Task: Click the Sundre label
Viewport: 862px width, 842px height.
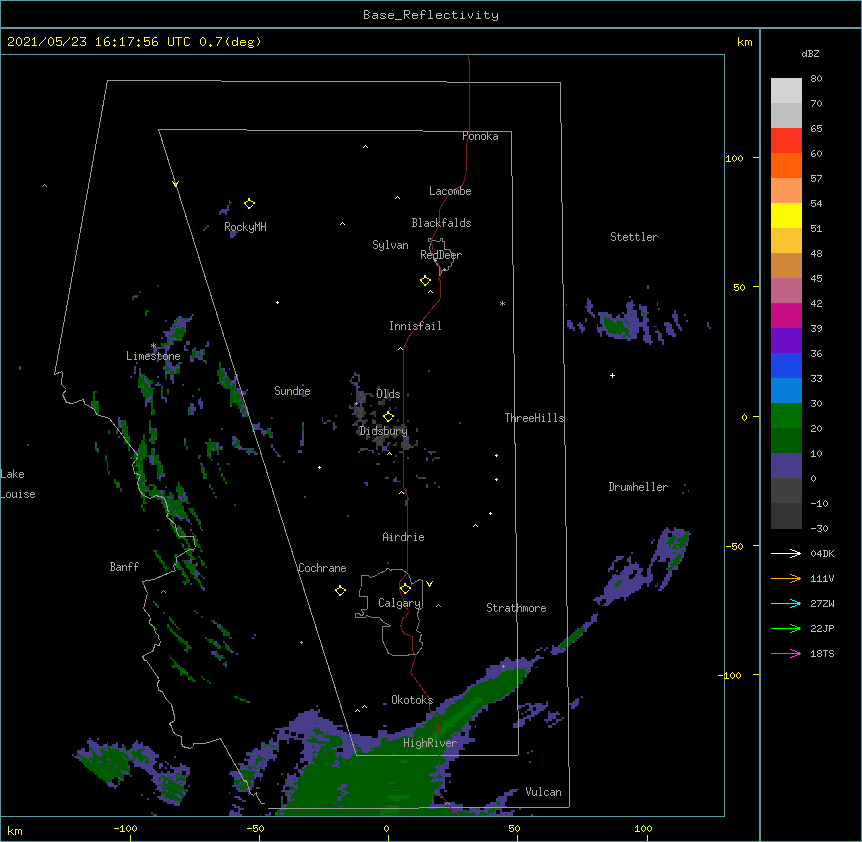Action: click(292, 391)
